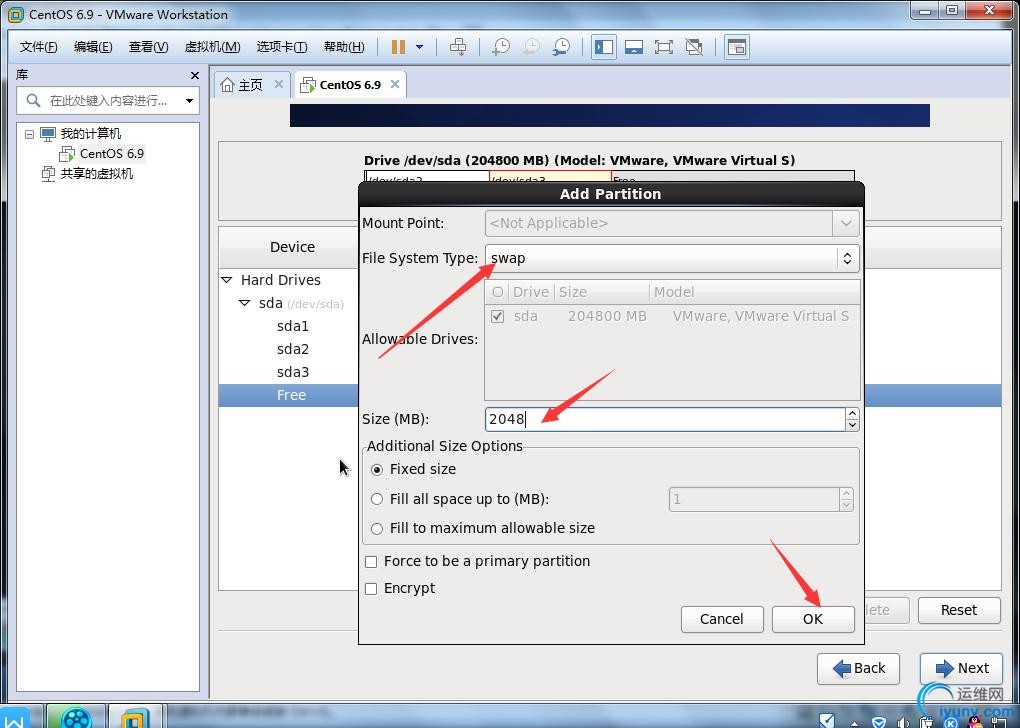
Task: Decrease Size (MB) with down stepper
Action: click(852, 425)
